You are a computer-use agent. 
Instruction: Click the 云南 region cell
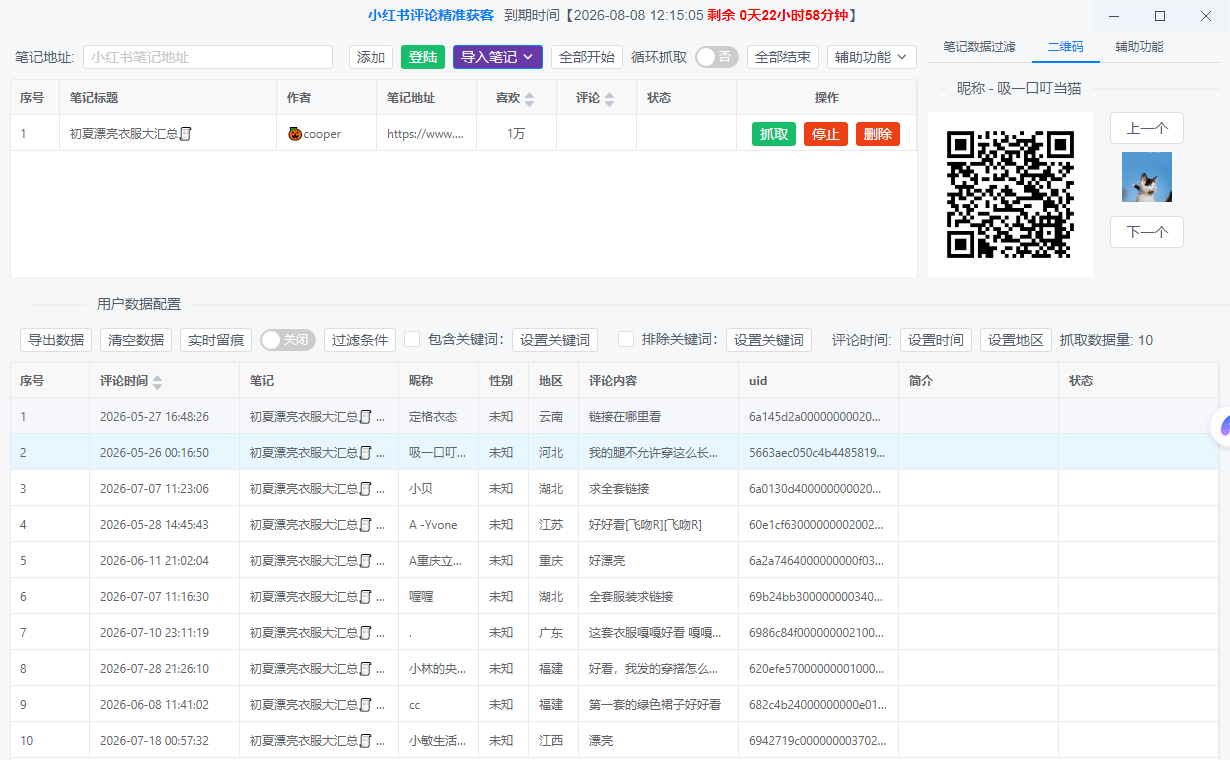551,417
